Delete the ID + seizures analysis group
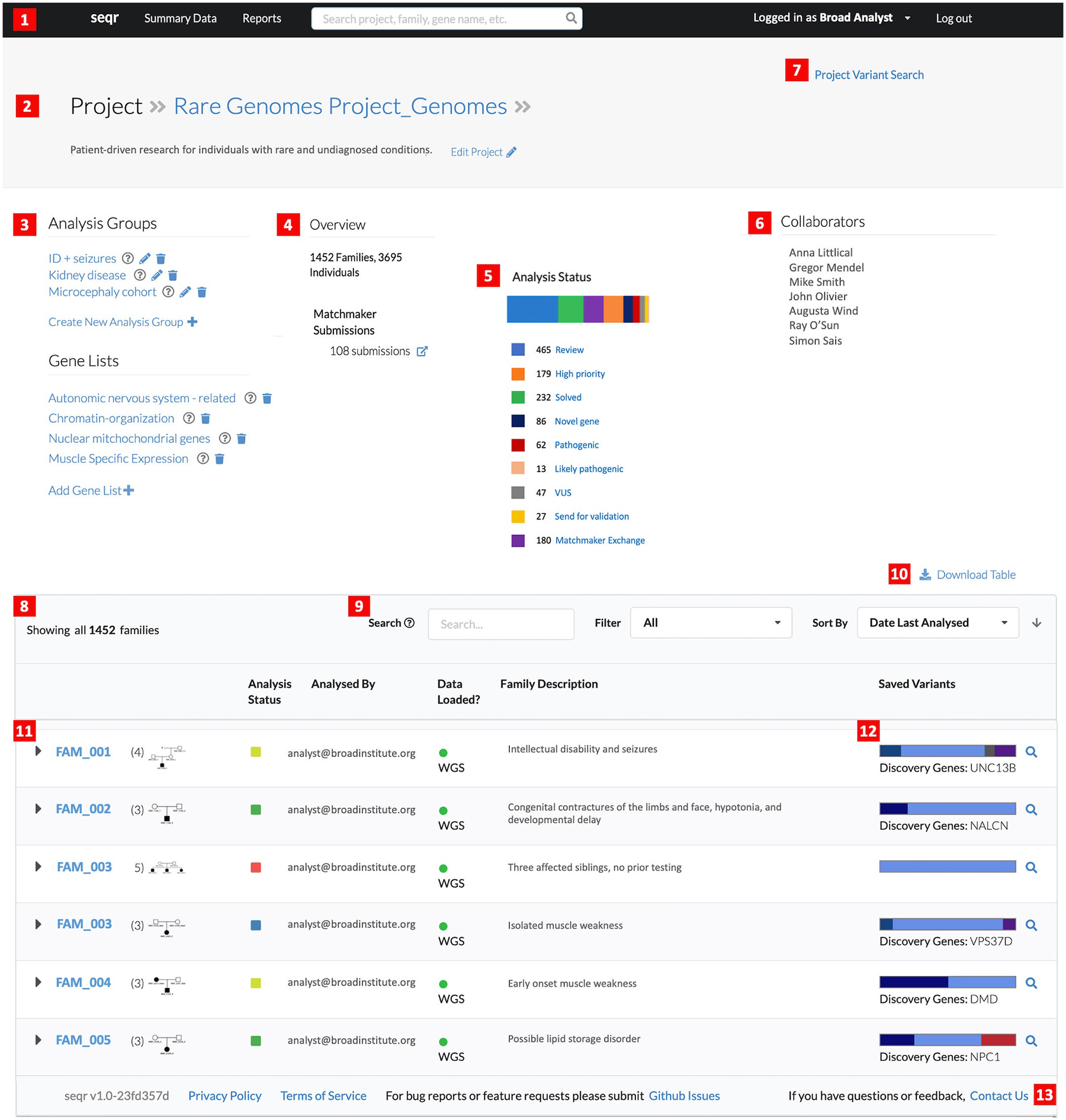This screenshot has height=1120, width=1066. [161, 258]
